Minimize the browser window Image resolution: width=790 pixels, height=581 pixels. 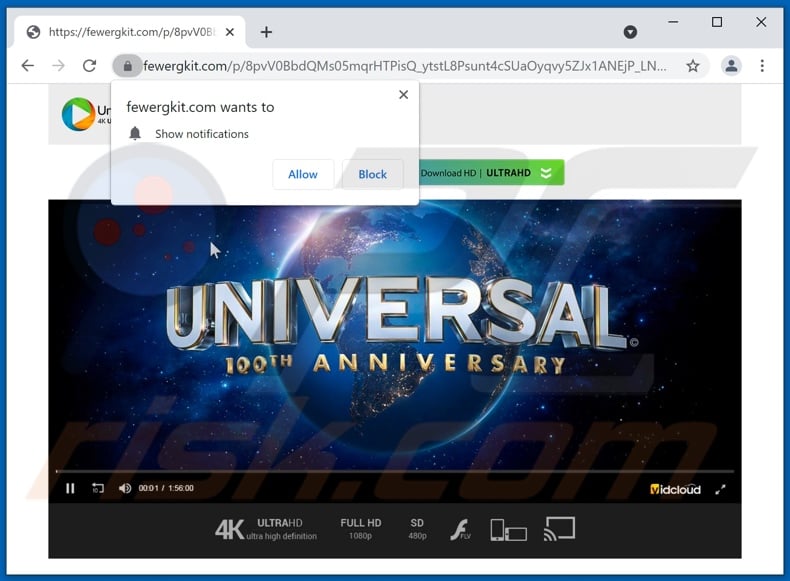[x=673, y=22]
